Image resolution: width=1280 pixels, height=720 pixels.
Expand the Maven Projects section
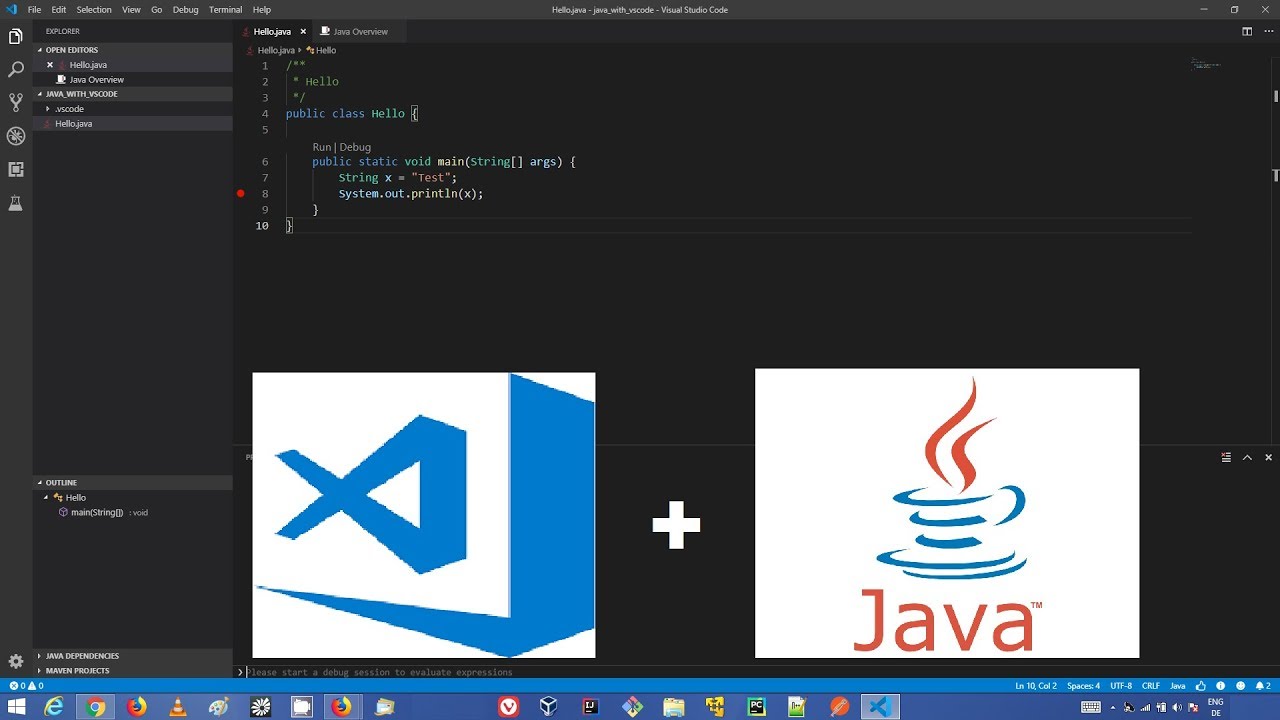coord(133,671)
